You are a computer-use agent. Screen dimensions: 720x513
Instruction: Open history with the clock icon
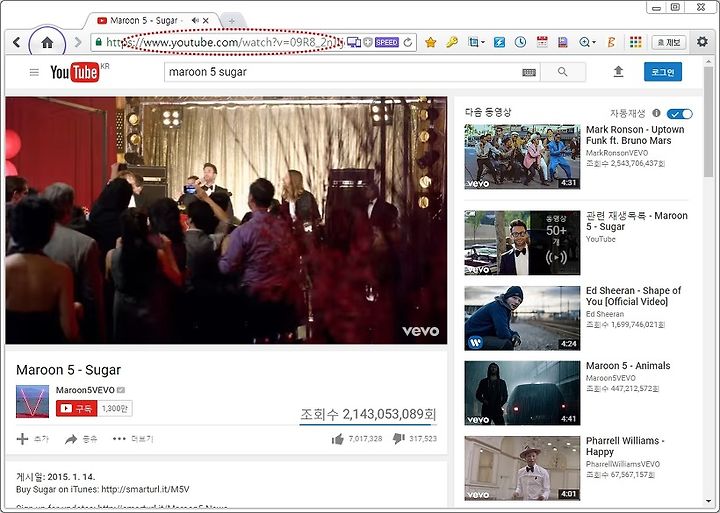[x=520, y=43]
